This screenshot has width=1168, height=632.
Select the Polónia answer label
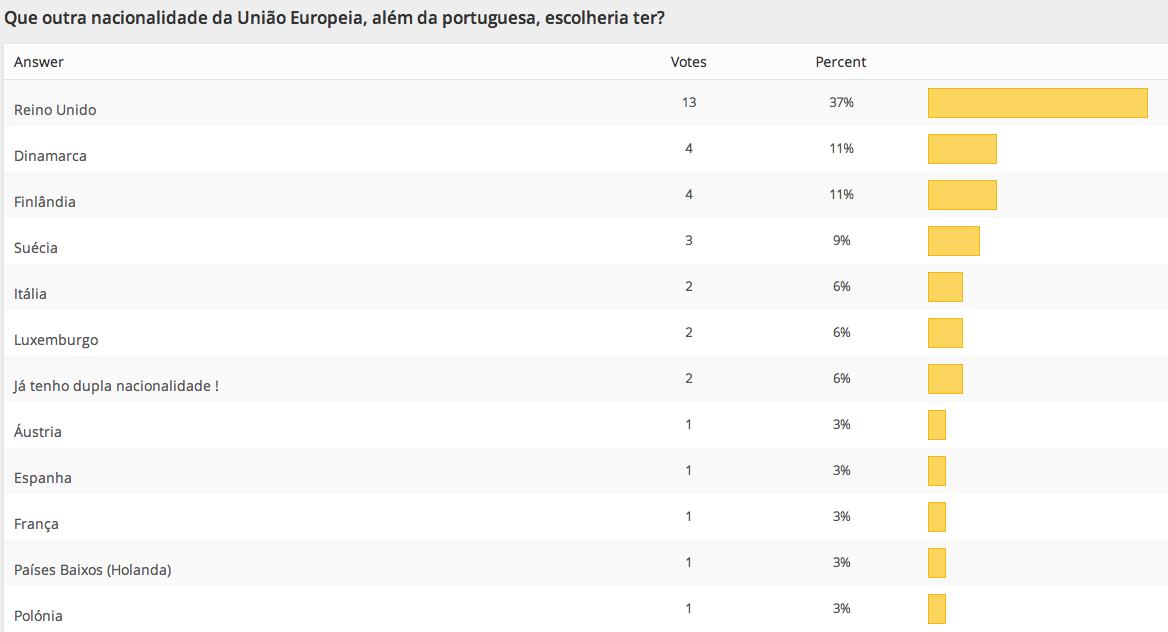point(38,616)
